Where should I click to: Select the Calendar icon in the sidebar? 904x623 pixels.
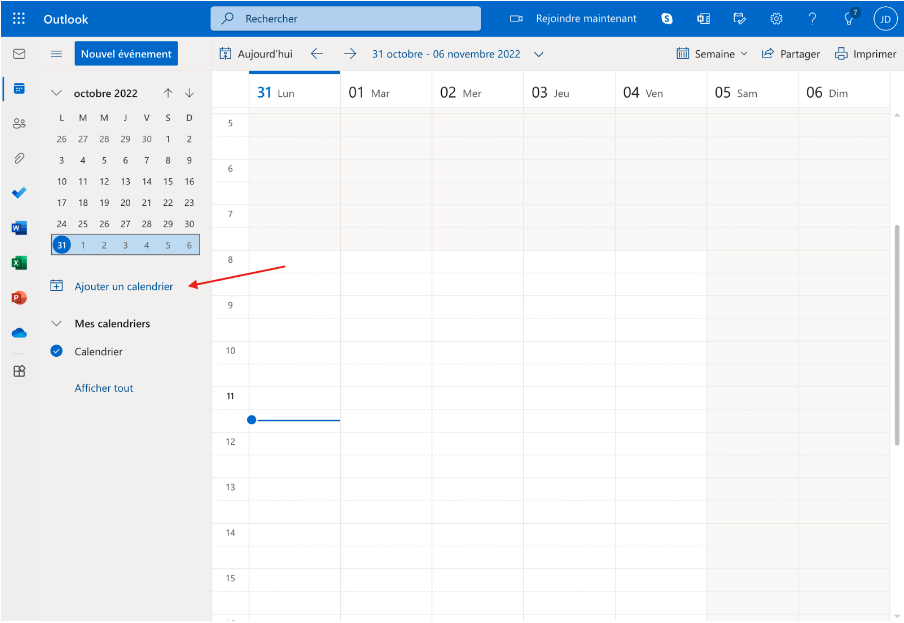pos(19,89)
